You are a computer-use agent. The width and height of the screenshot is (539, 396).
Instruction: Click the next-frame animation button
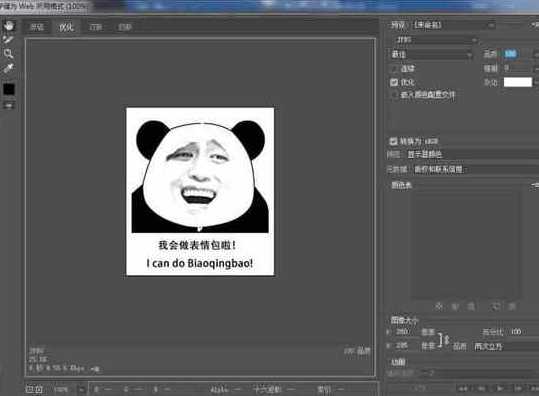518,389
